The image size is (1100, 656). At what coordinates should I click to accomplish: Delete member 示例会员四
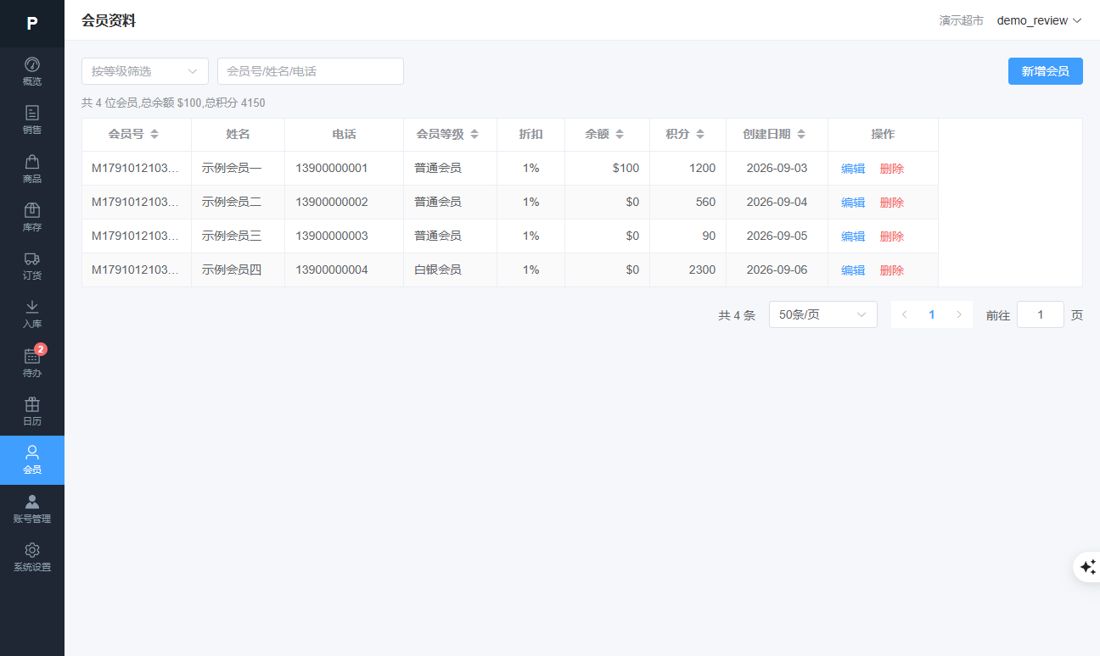[892, 270]
